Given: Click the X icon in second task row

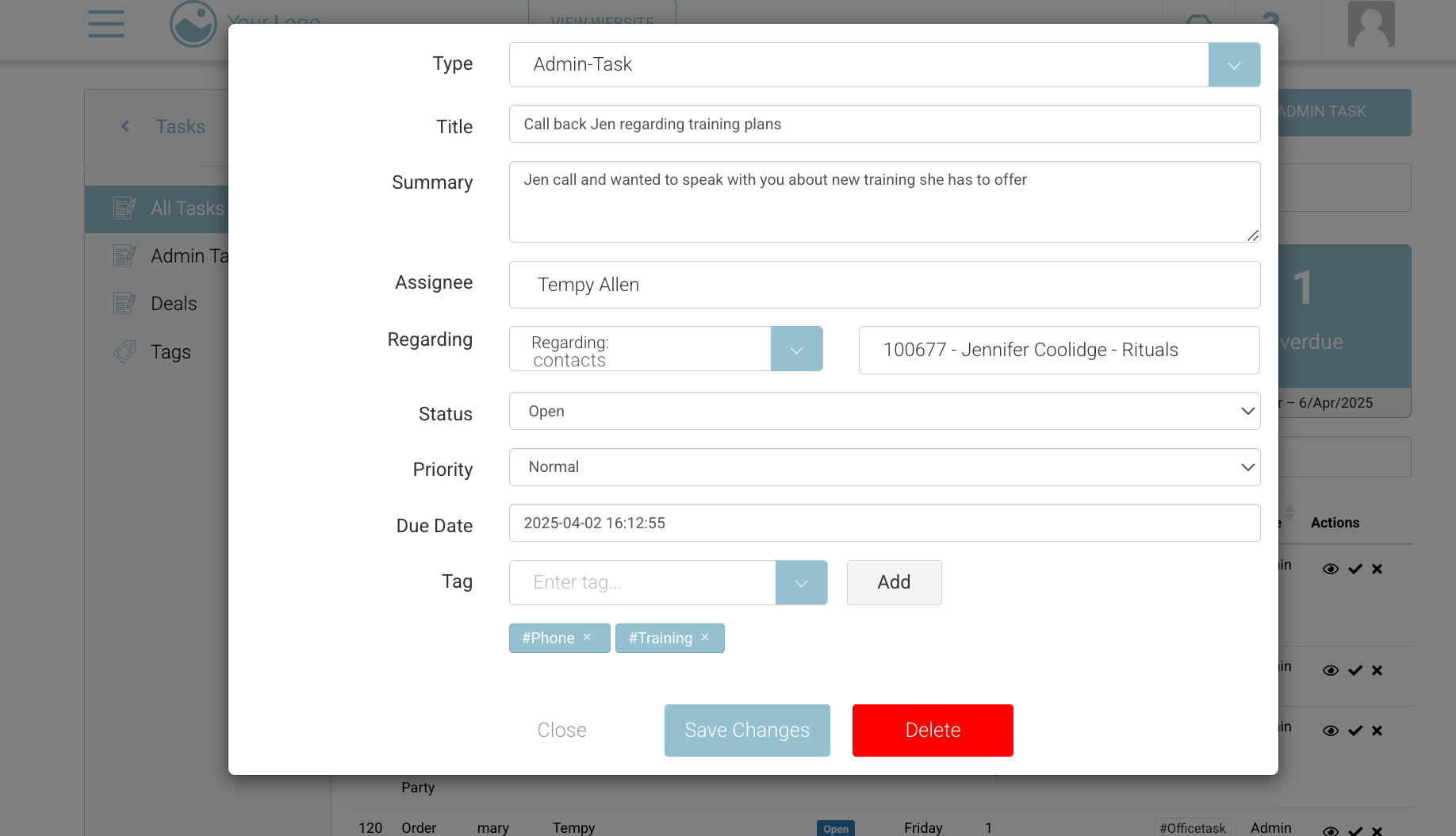Looking at the screenshot, I should (x=1377, y=670).
